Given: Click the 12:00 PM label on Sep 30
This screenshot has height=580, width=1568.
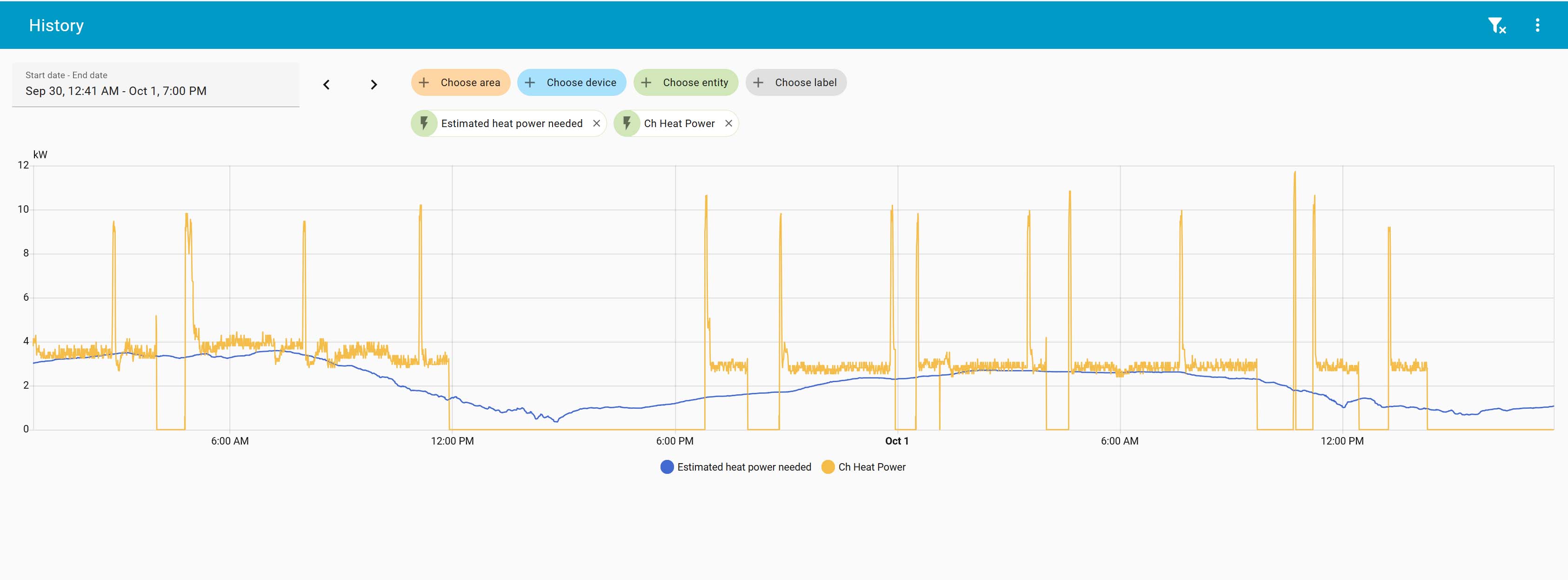Looking at the screenshot, I should pos(452,441).
